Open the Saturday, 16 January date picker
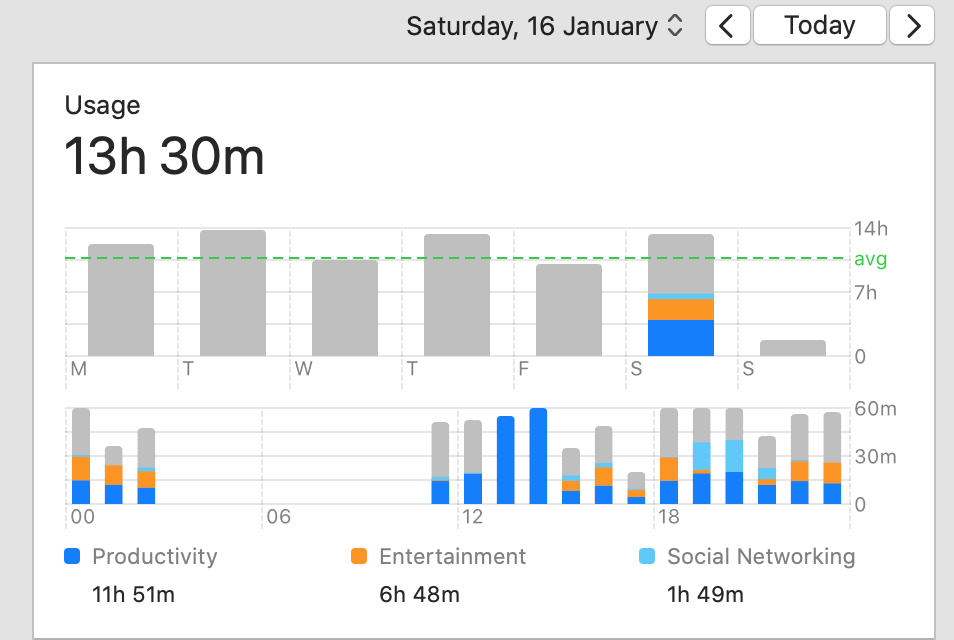This screenshot has width=954, height=640. point(545,26)
